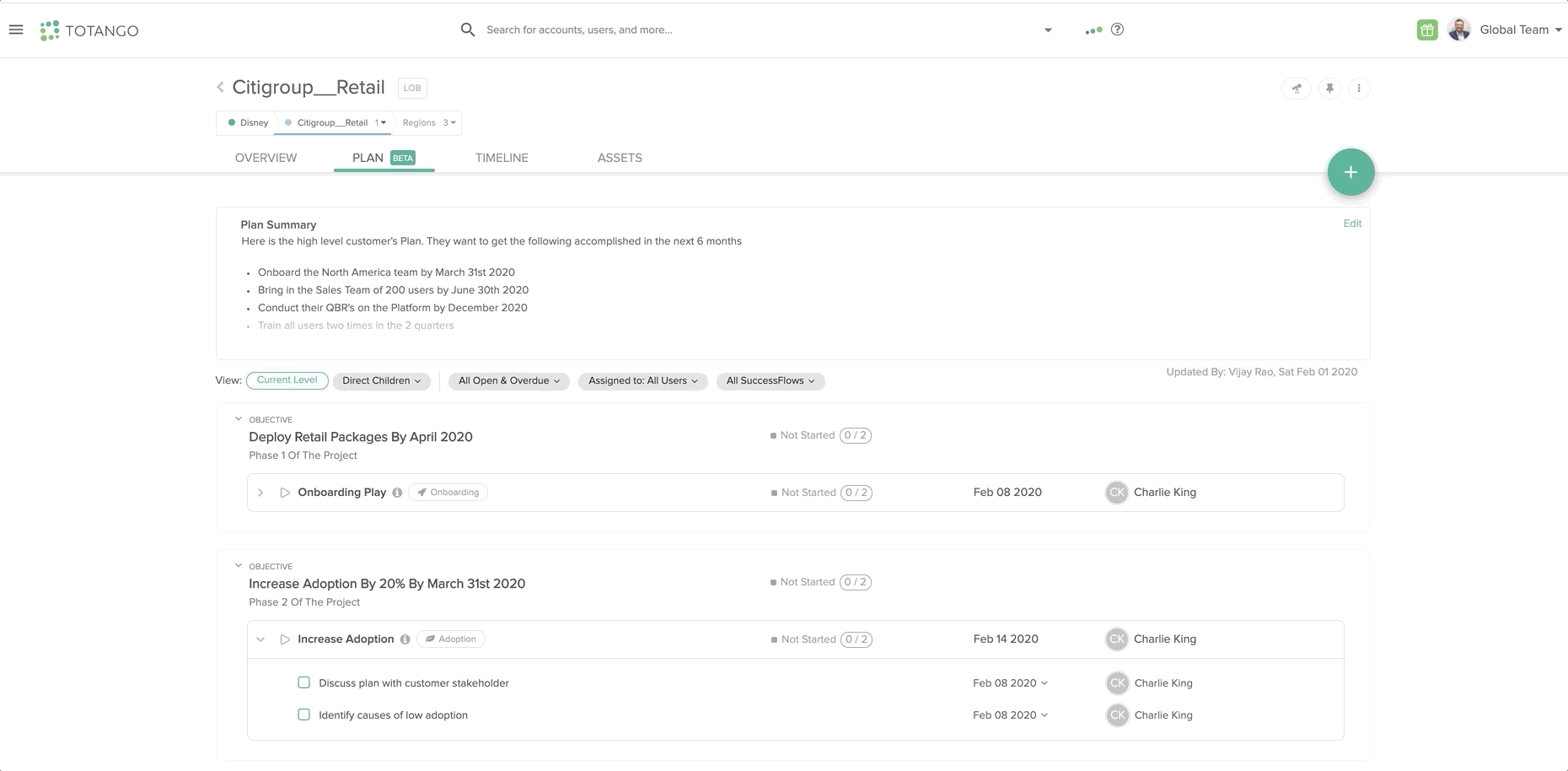Viewport: 1568px width, 771px height.
Task: Edit the Plan Summary
Action: coord(1352,224)
